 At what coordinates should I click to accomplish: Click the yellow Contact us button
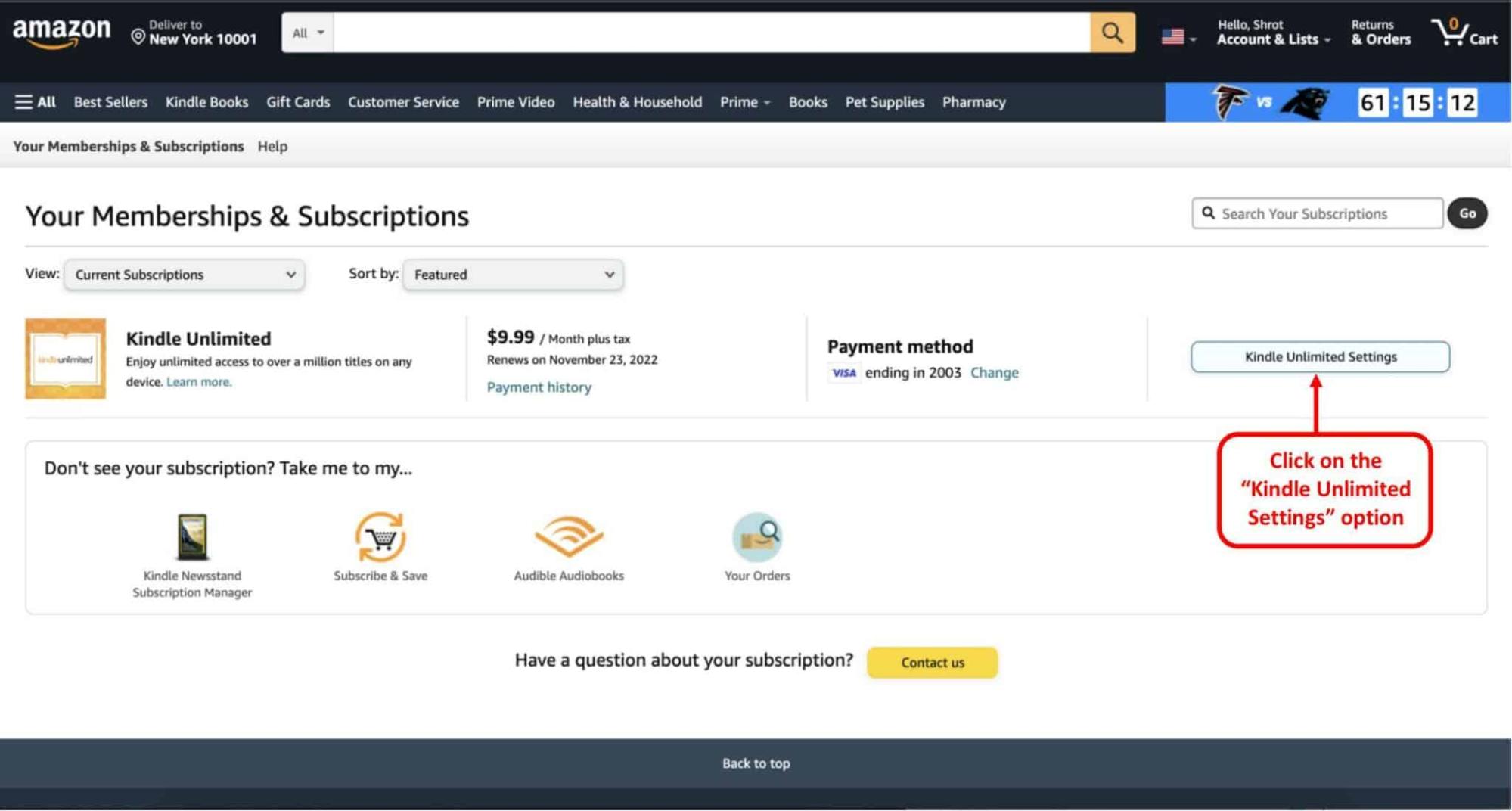click(932, 663)
